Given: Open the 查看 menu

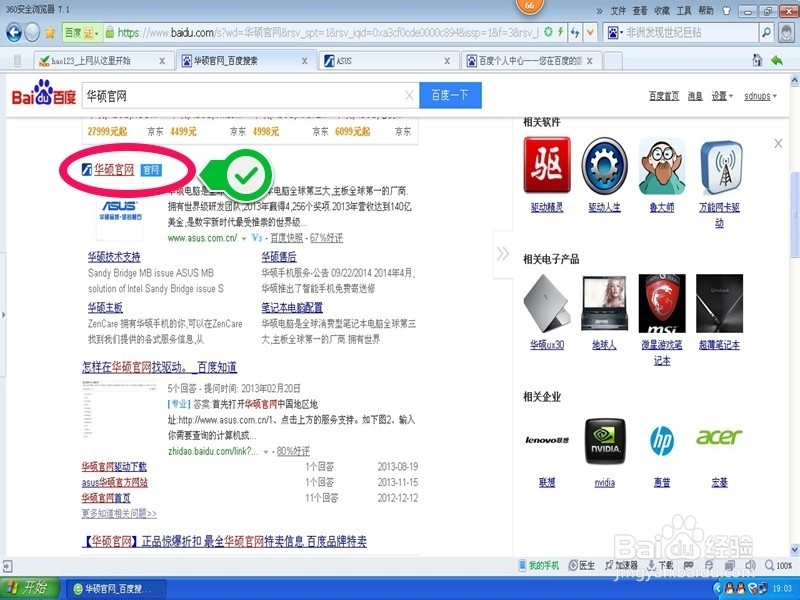Looking at the screenshot, I should point(640,11).
